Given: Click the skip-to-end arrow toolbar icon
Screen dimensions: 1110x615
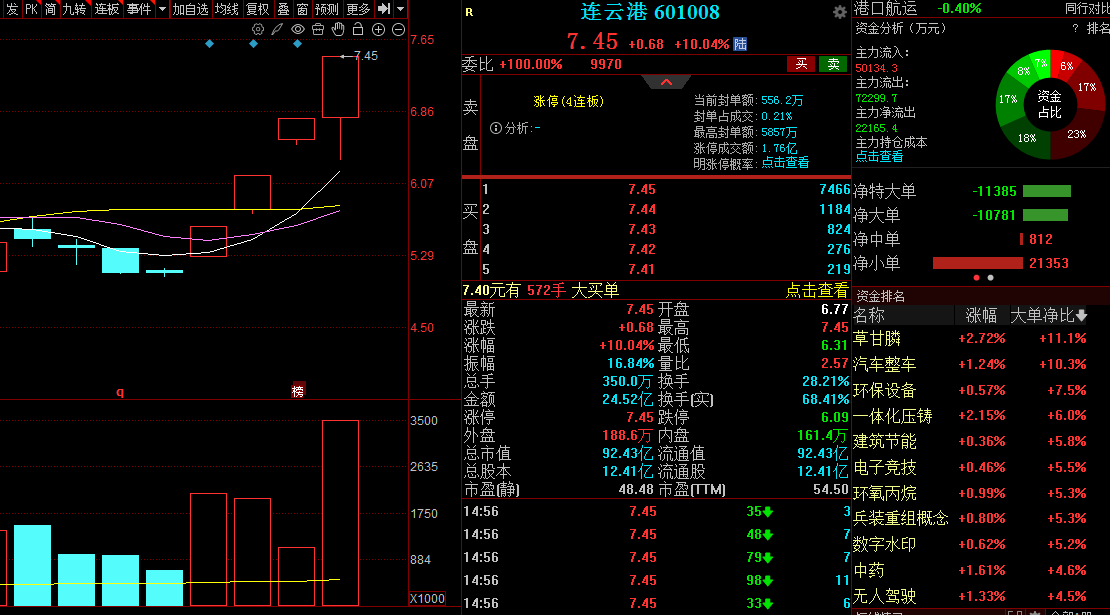Looking at the screenshot, I should [384, 8].
